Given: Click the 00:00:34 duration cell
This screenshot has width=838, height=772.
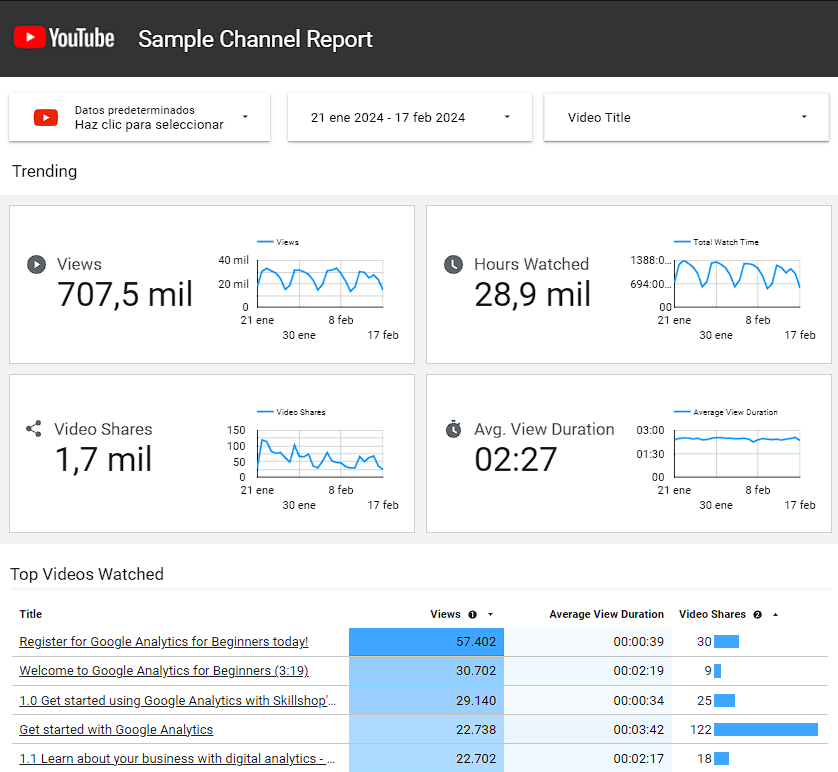Looking at the screenshot, I should 588,700.
